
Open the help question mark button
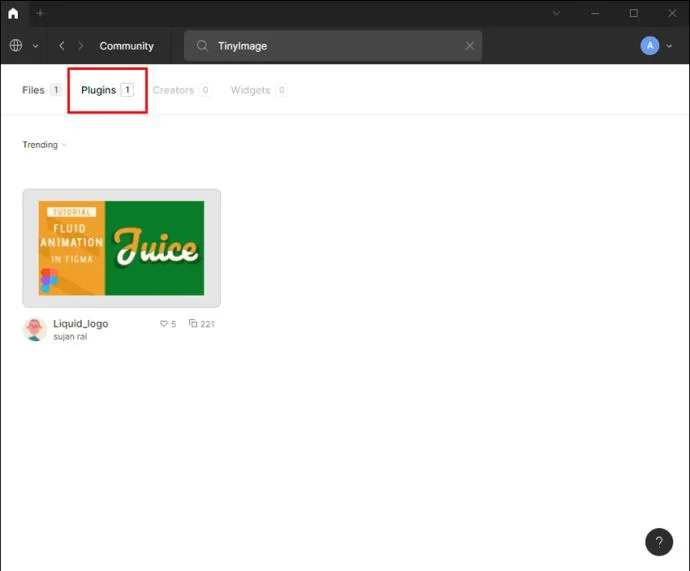(x=659, y=542)
